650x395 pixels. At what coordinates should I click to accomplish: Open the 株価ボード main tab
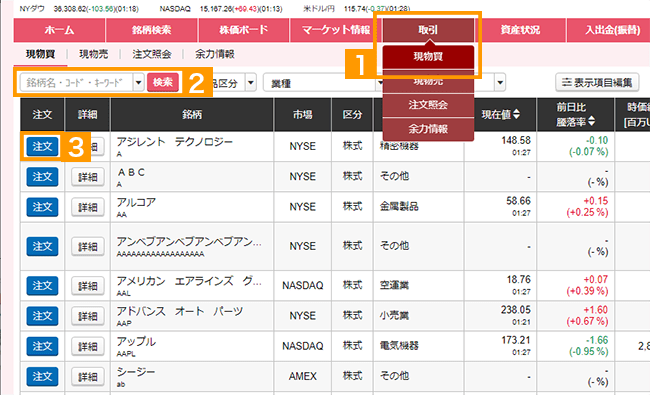[x=244, y=30]
